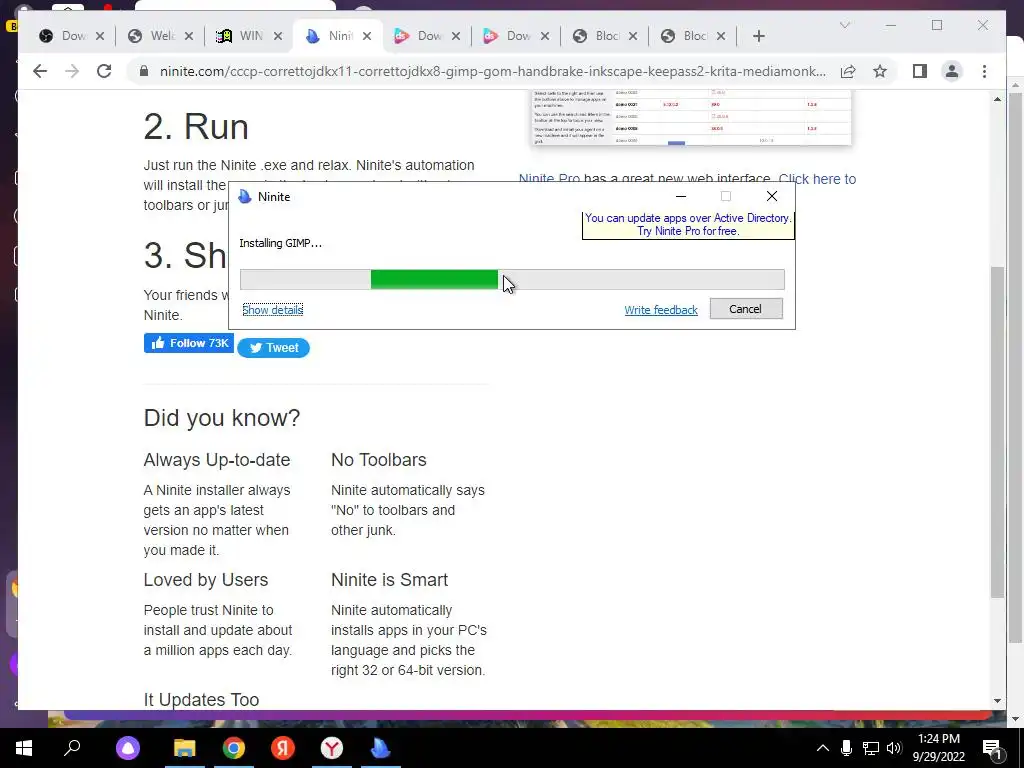1024x768 pixels.
Task: Minimize the Ninite installer dialog
Action: tap(680, 197)
